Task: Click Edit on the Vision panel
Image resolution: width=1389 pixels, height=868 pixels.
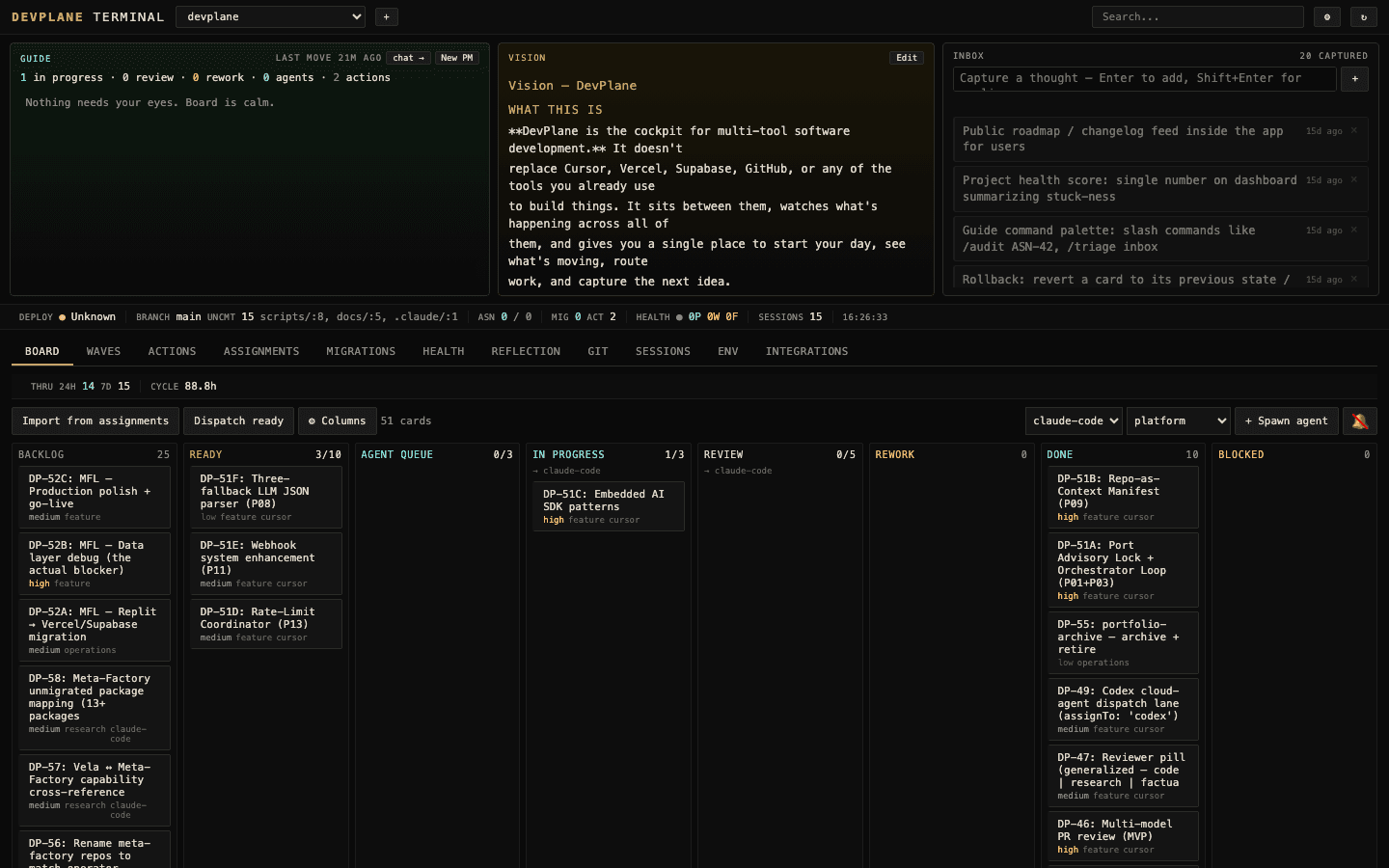Action: tap(907, 58)
